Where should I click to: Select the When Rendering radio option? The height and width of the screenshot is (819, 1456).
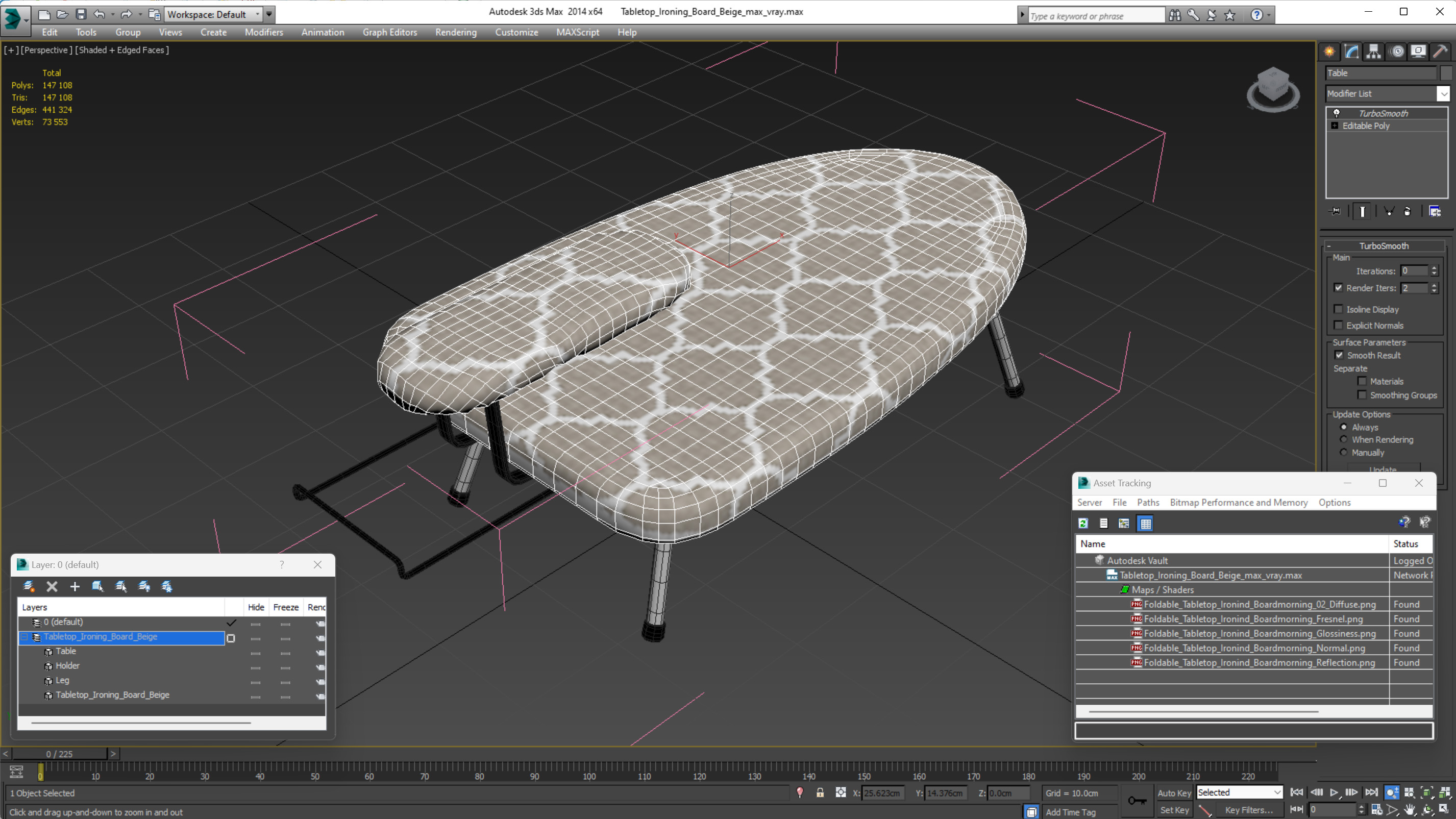tap(1344, 439)
